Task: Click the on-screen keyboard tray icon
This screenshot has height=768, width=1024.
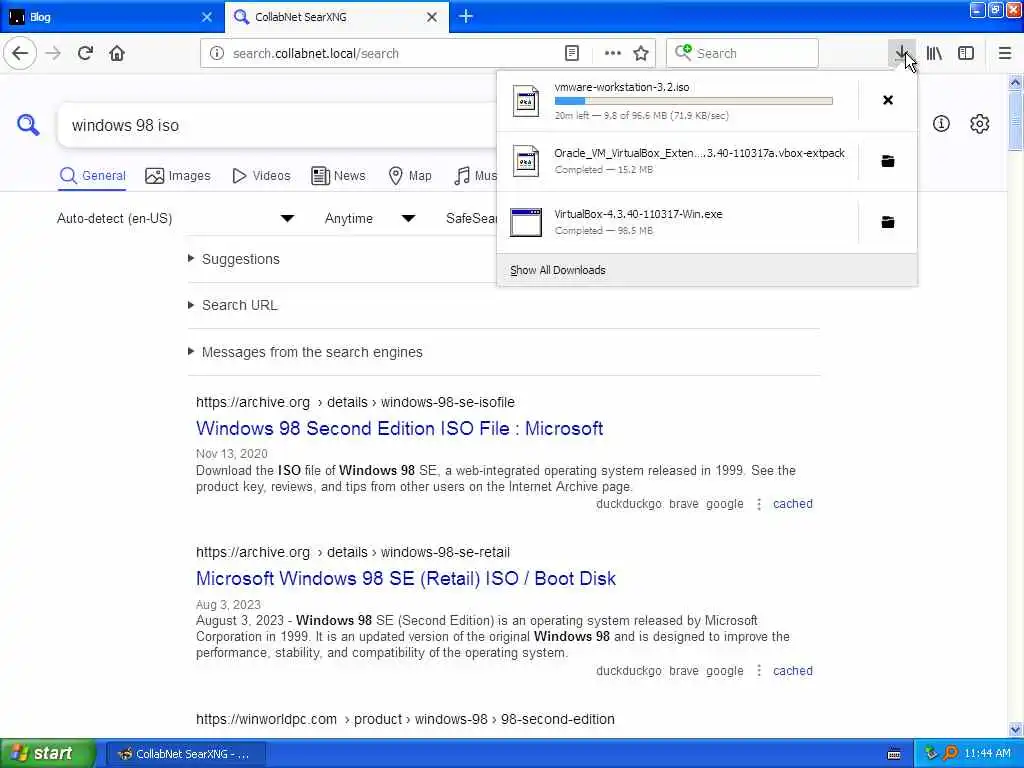Action: [894, 754]
